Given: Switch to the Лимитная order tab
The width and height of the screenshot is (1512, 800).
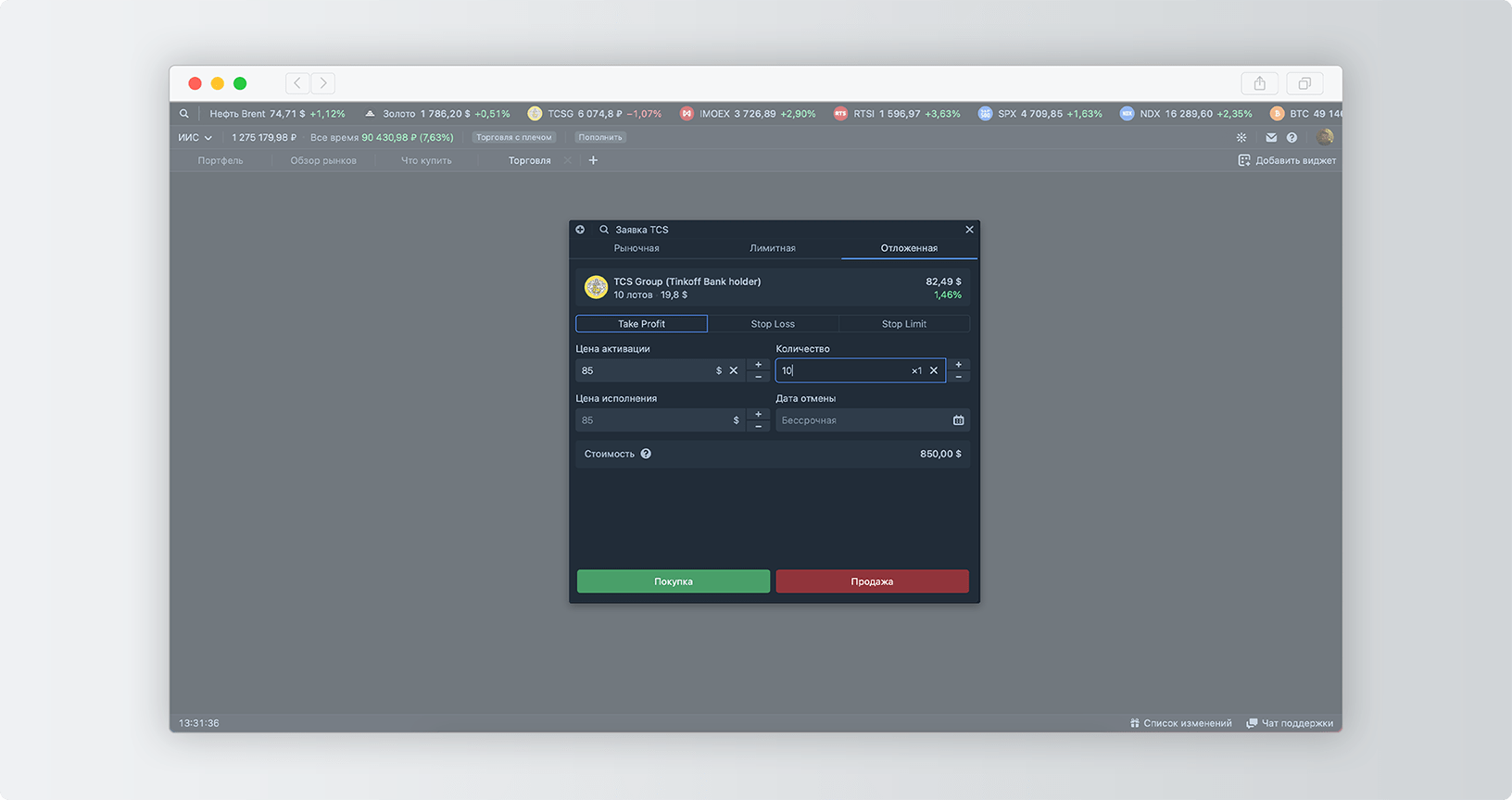Looking at the screenshot, I should pos(773,248).
